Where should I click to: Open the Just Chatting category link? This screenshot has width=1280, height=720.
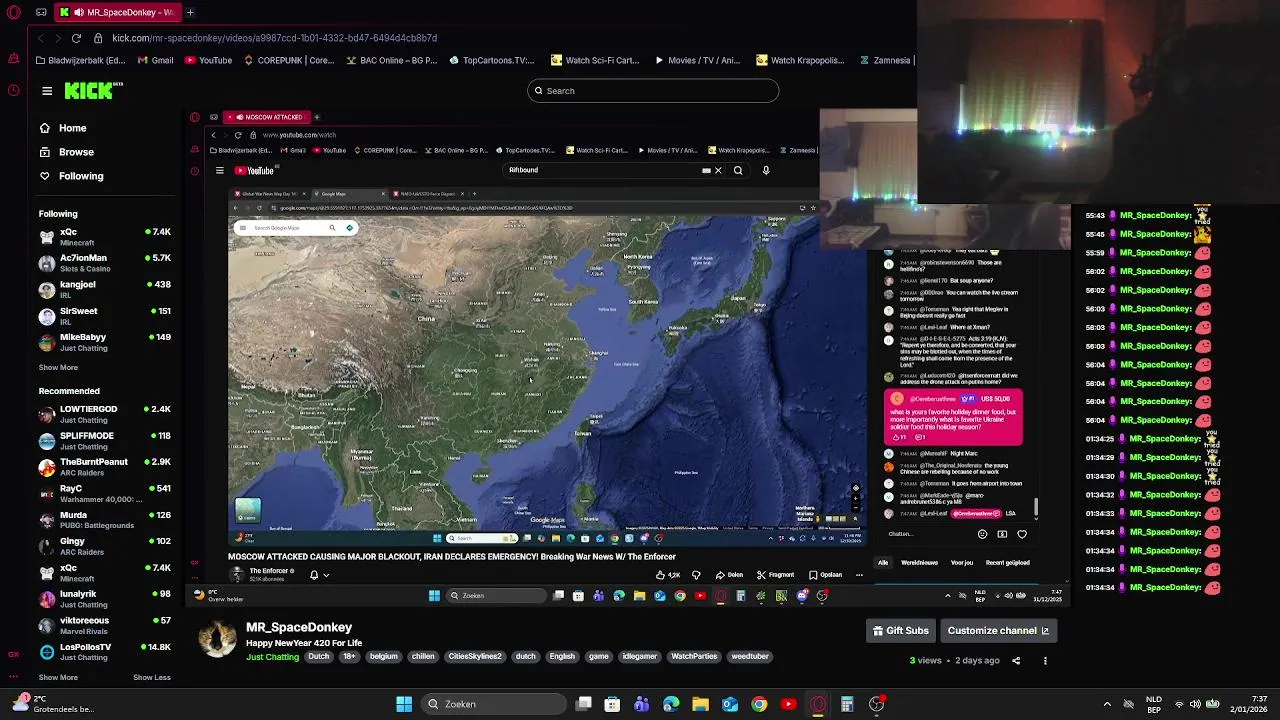tap(272, 657)
